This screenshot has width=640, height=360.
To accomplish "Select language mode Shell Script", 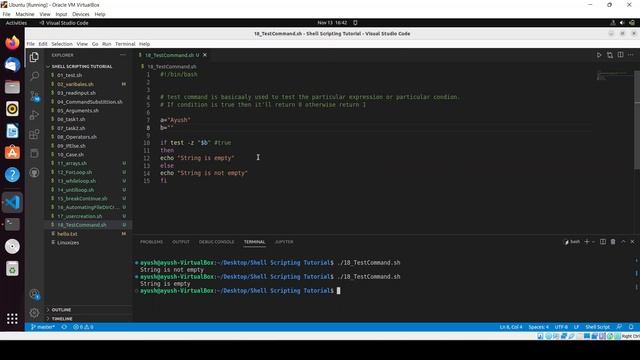I will tap(597, 327).
